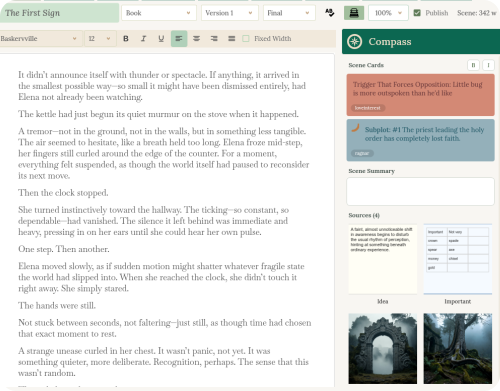This screenshot has height=391, width=500.
Task: Click the 'Sources (4)' heading
Action: (x=364, y=215)
